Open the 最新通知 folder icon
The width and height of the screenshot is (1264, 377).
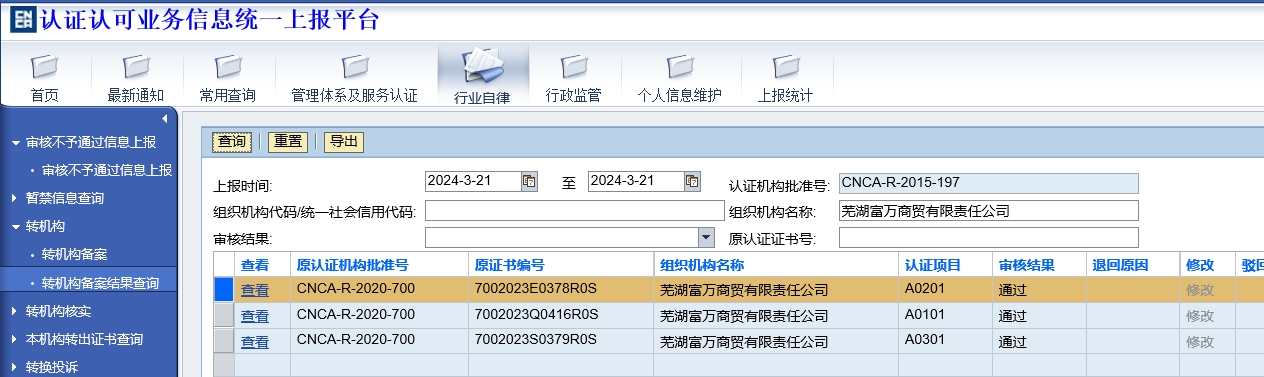pyautogui.click(x=136, y=67)
